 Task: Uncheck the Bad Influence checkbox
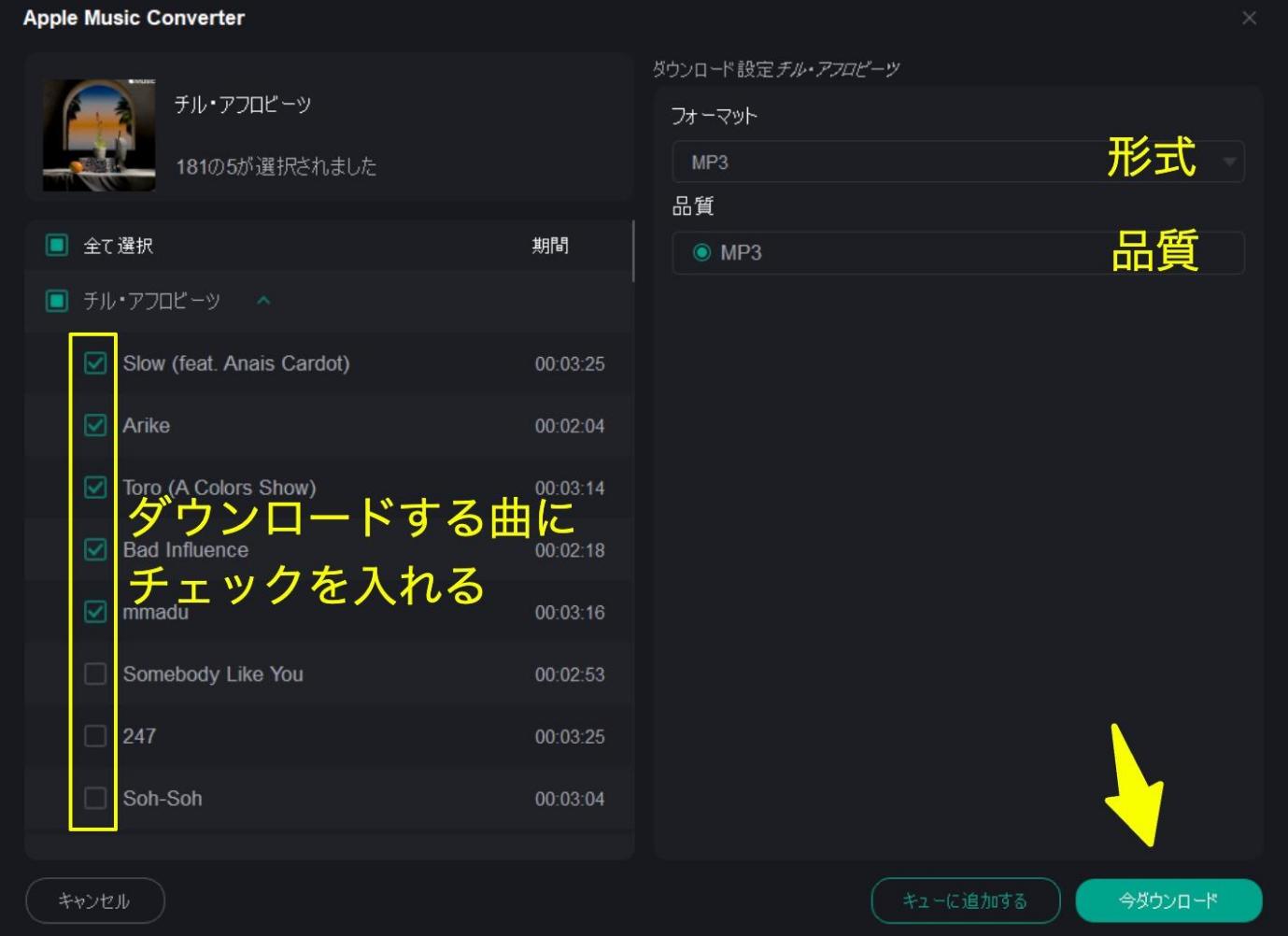tap(95, 549)
